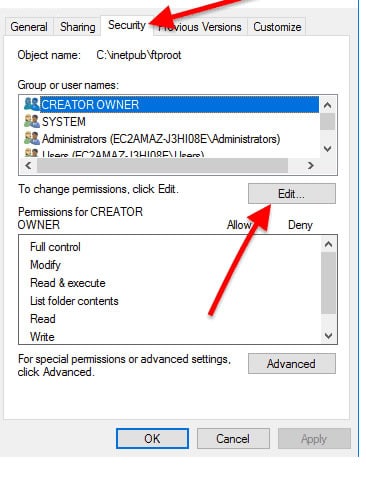Click the down arrow of the permissions list scrollbar
Screen dimensions: 366x482
pos(328,335)
